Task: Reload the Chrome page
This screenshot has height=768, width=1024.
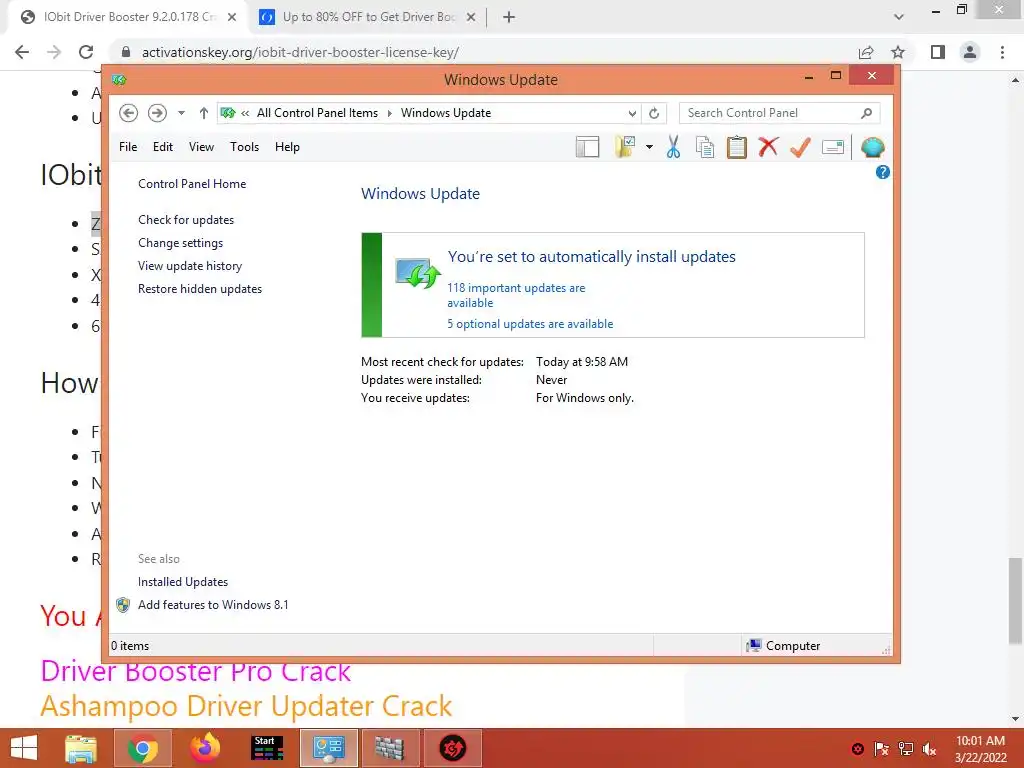Action: pos(86,52)
